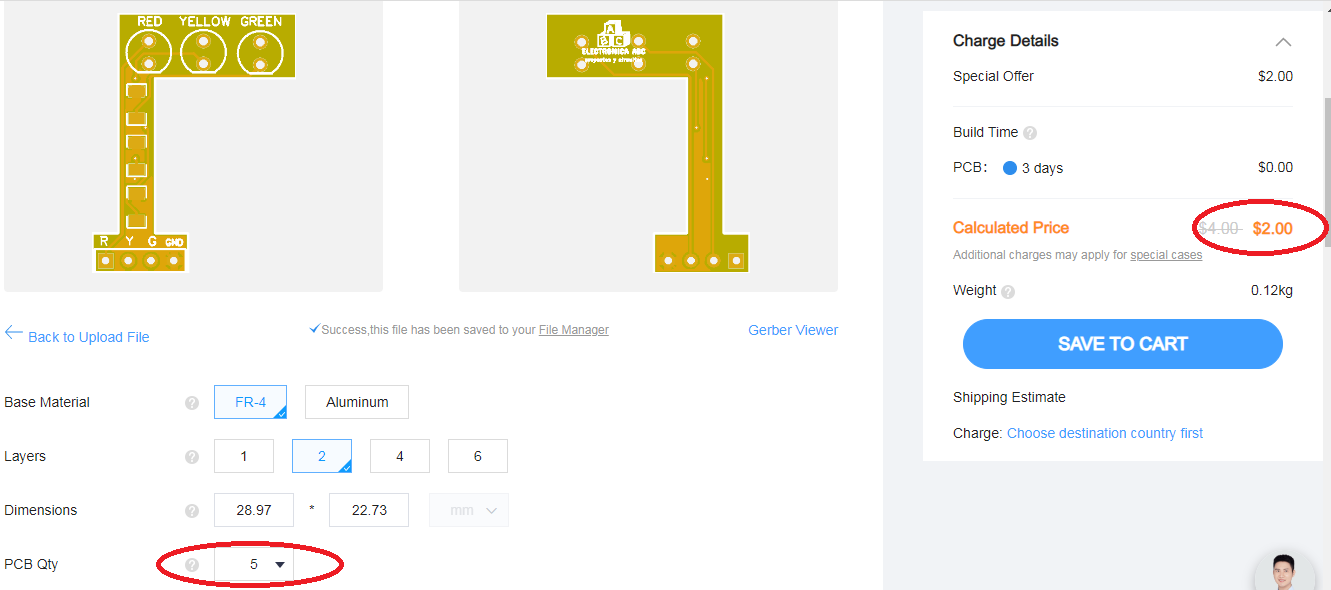
Task: Click the Dimensions help question icon
Action: pos(192,511)
